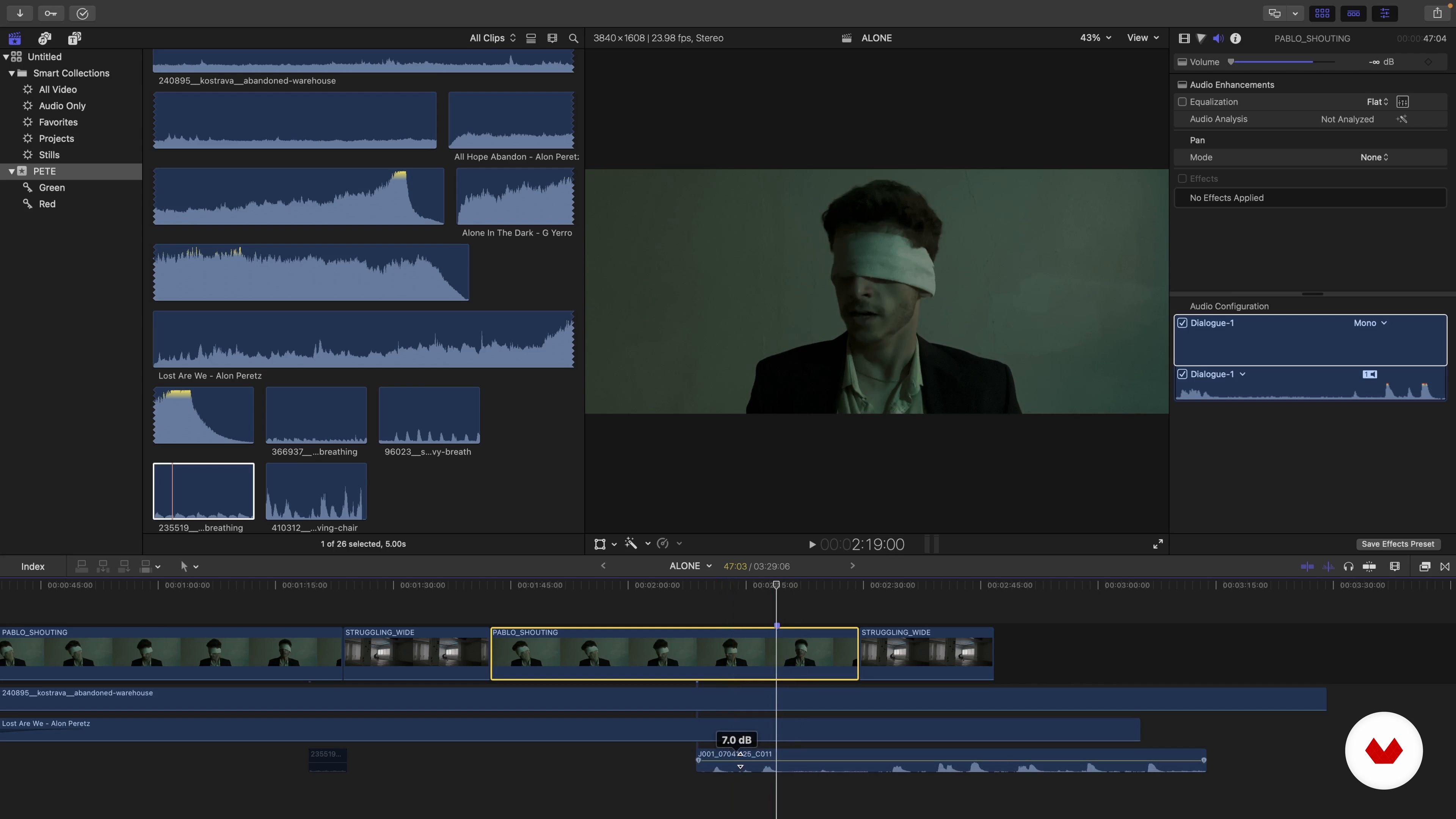Select the Red keyword collection
Viewport: 1456px width, 819px height.
(47, 204)
